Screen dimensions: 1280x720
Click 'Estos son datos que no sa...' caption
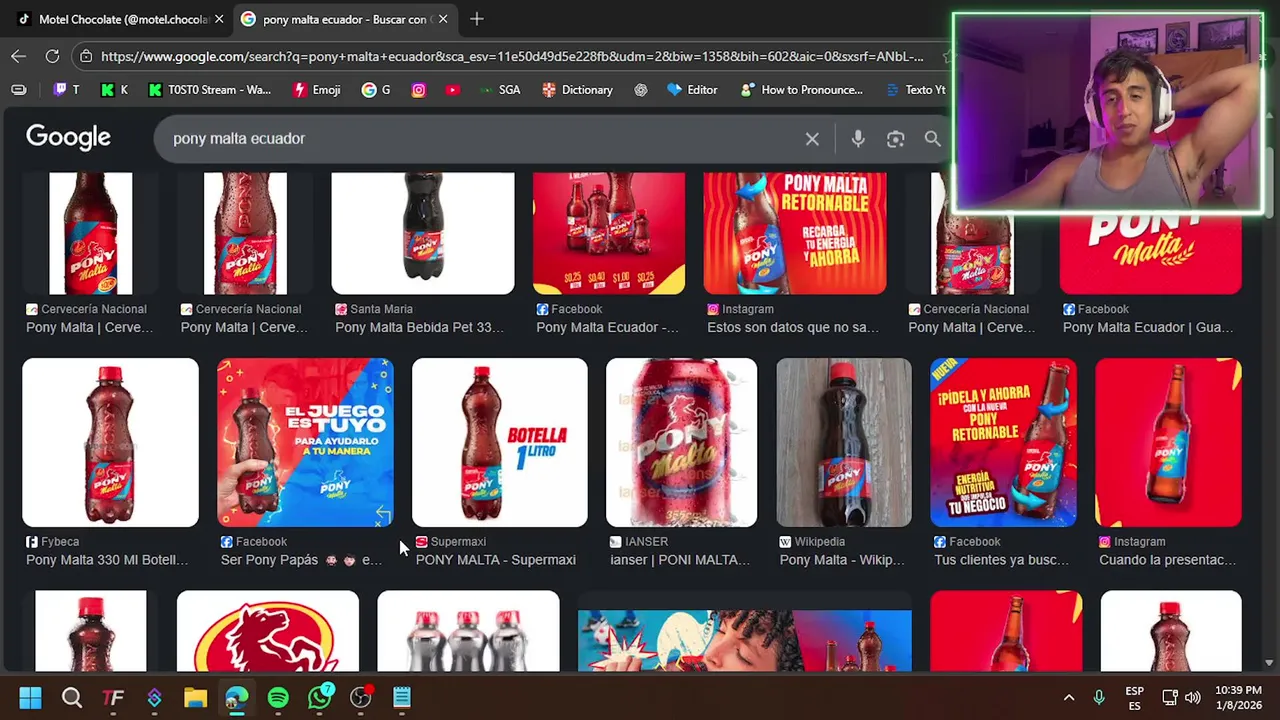[x=793, y=327]
